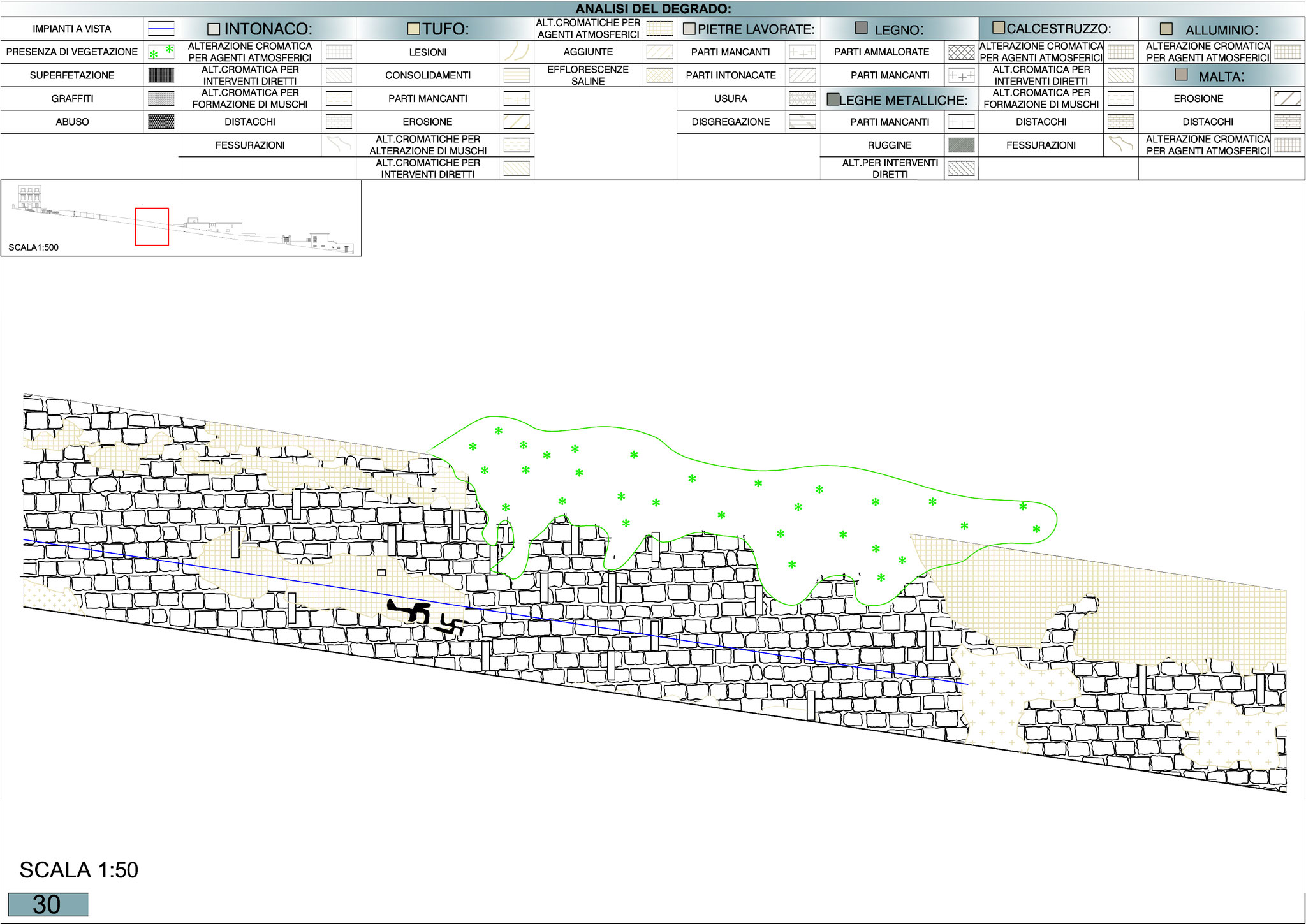
Task: Select the Lesioni curved line swatch
Action: pyautogui.click(x=516, y=52)
